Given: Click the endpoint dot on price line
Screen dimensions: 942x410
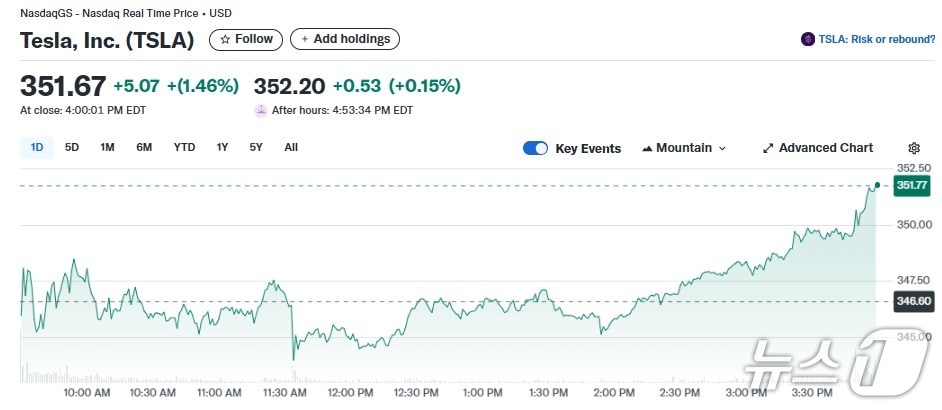Looking at the screenshot, I should [x=877, y=185].
